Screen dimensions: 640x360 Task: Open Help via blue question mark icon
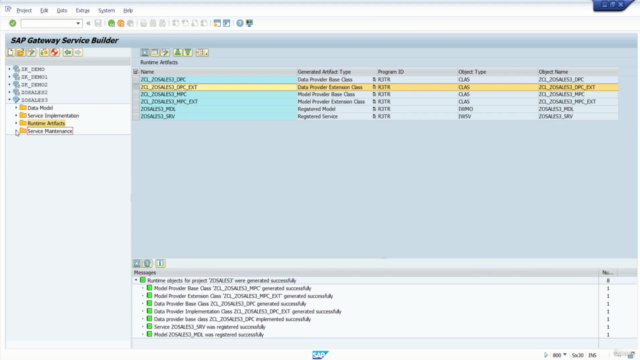tap(240, 23)
